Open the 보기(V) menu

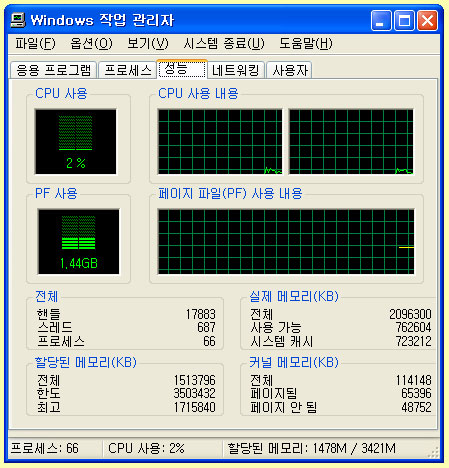point(148,44)
